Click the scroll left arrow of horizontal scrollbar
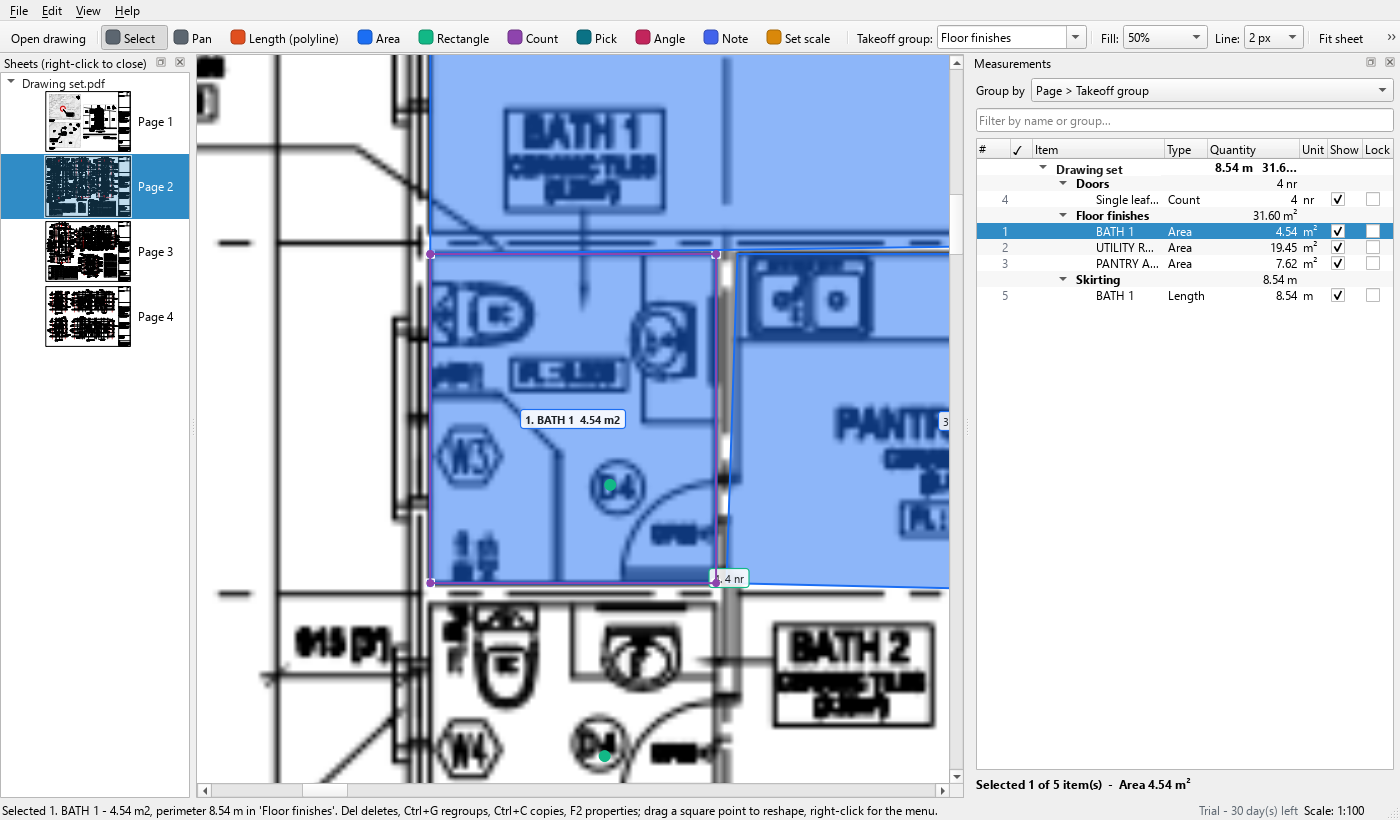This screenshot has width=1400, height=820. pos(205,790)
